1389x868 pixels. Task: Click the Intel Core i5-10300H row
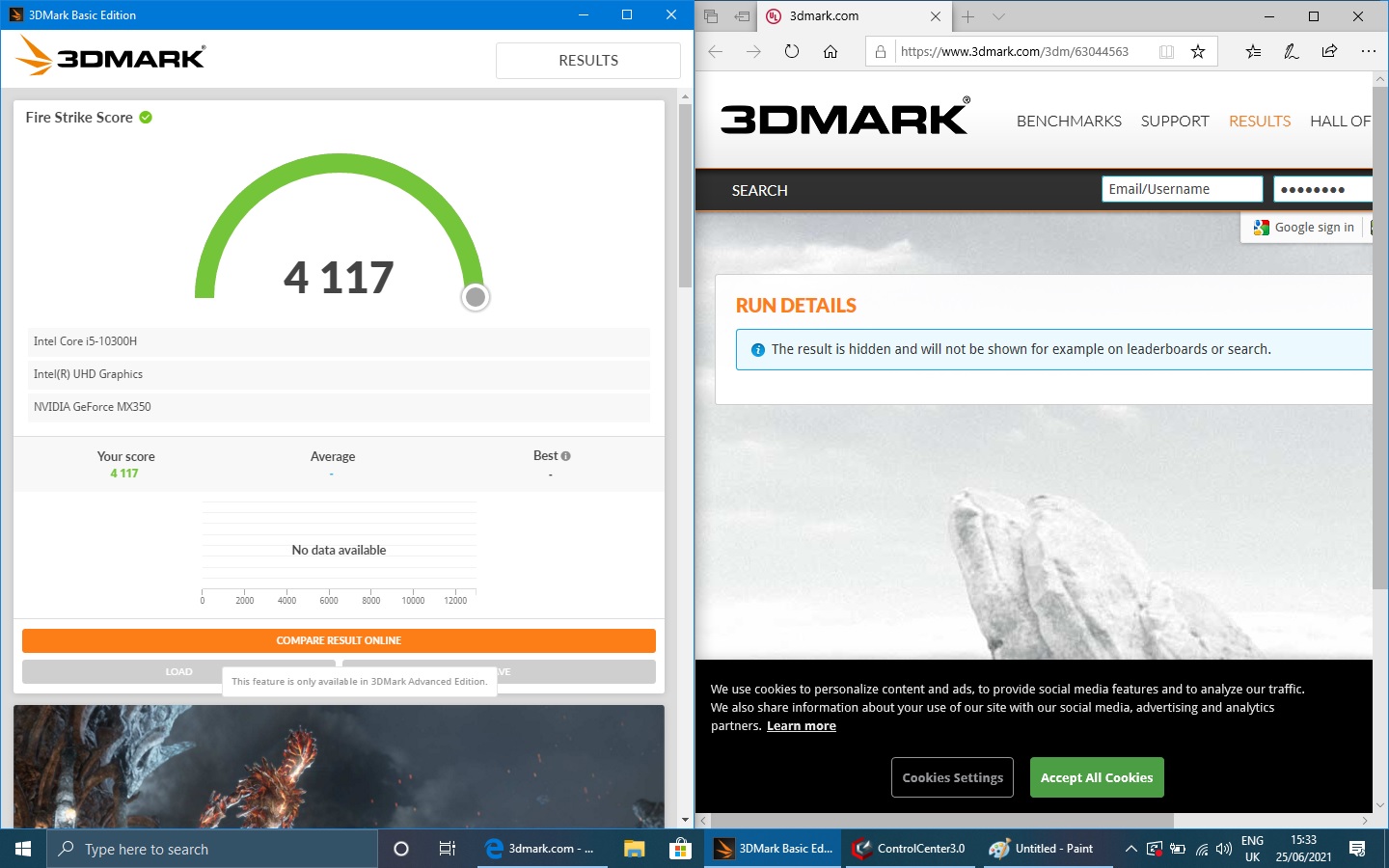click(339, 341)
